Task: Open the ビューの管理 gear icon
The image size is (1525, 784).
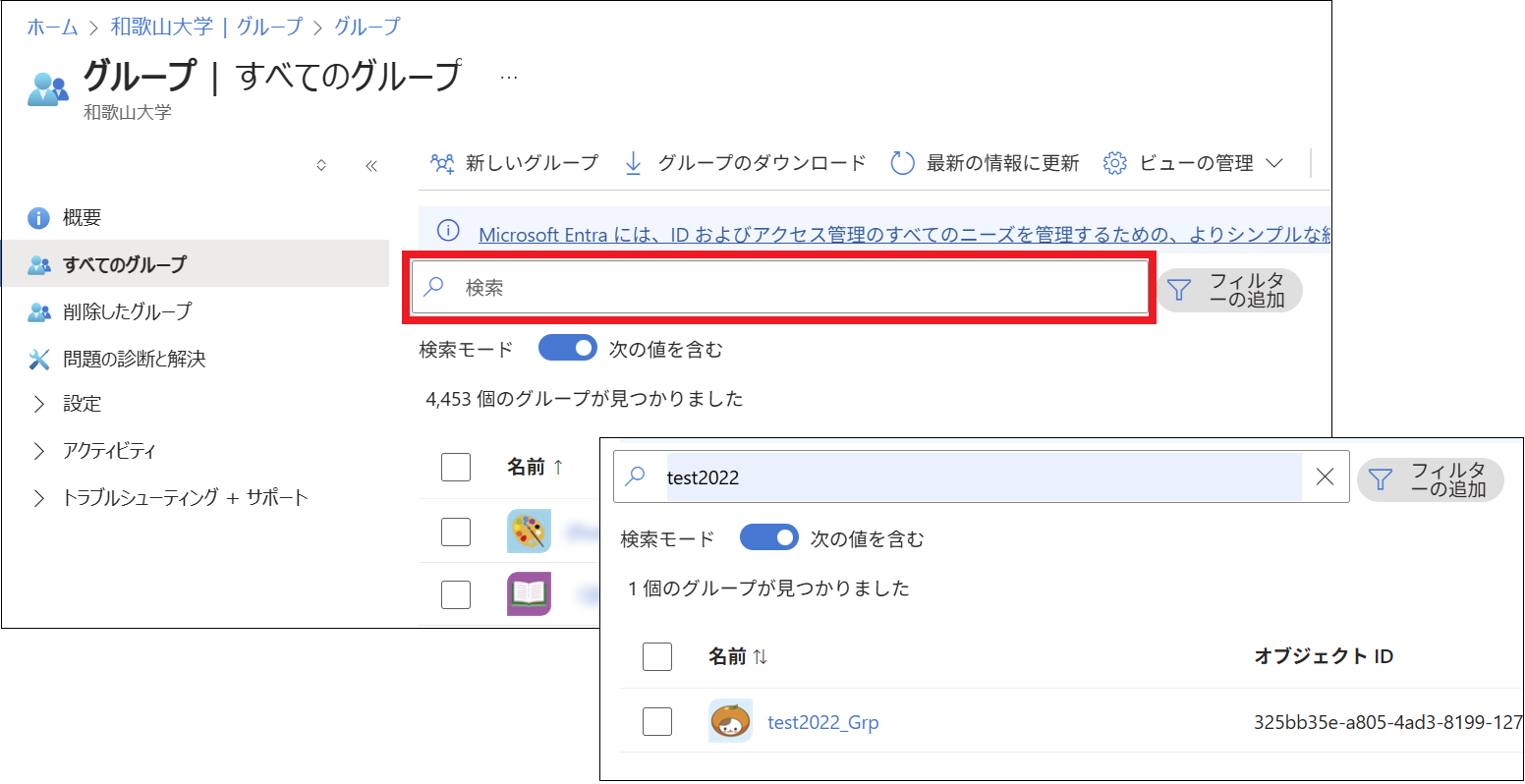Action: [1114, 163]
